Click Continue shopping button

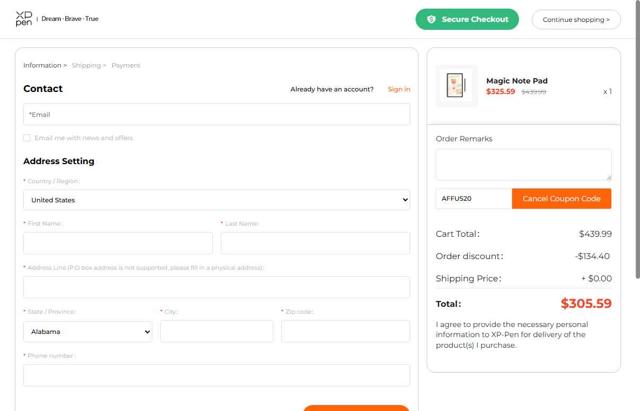pyautogui.click(x=576, y=20)
